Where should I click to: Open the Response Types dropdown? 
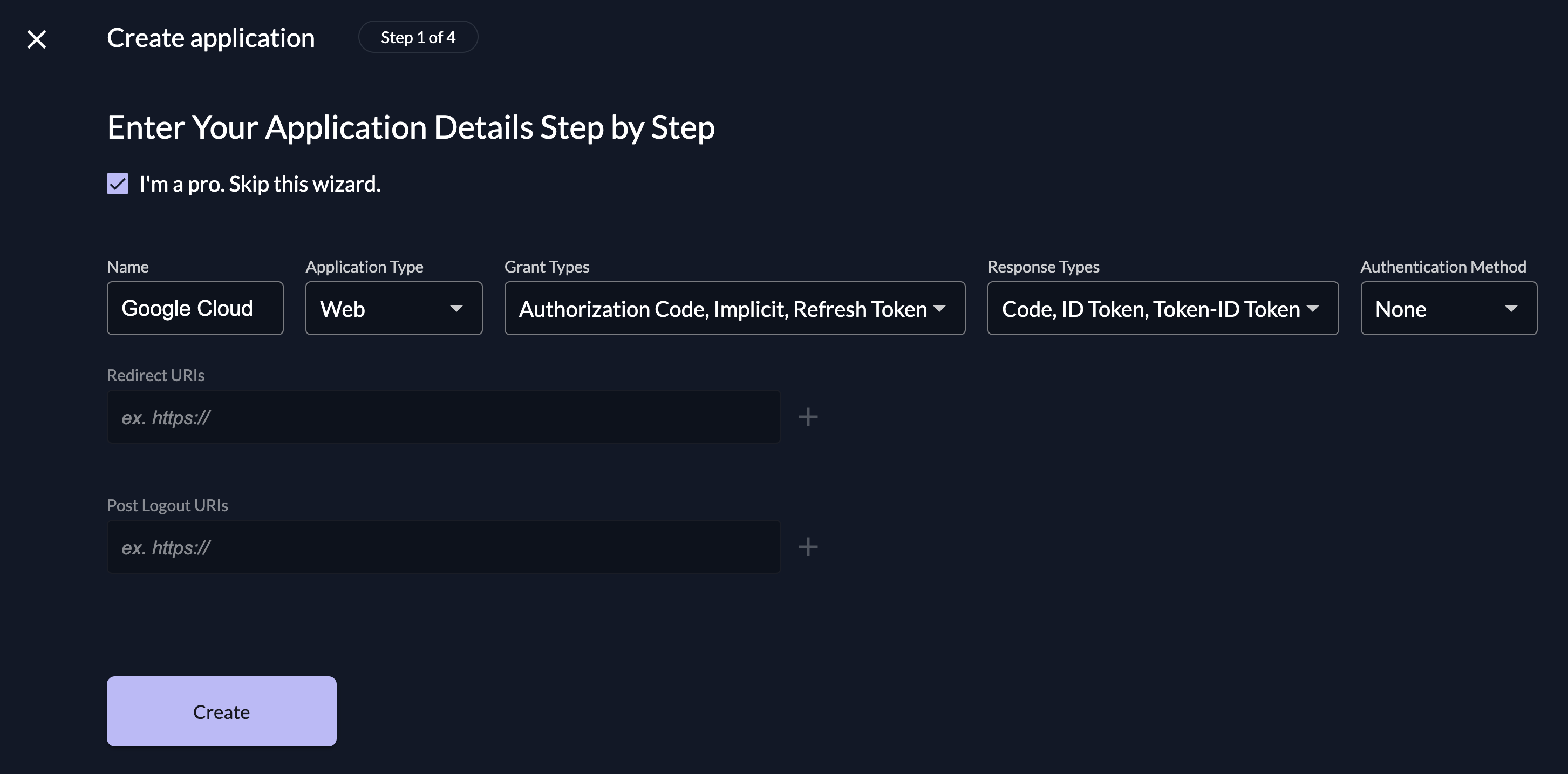point(1162,309)
